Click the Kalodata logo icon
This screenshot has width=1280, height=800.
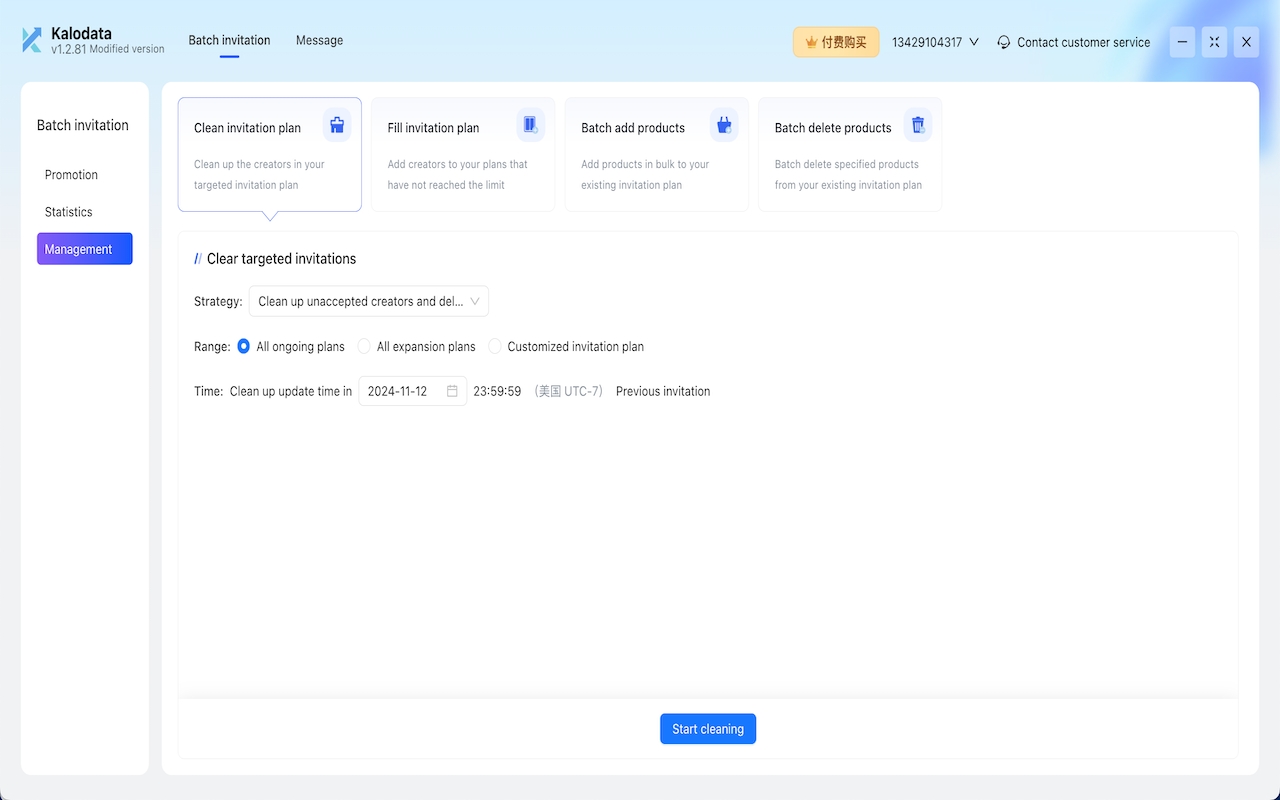(32, 40)
